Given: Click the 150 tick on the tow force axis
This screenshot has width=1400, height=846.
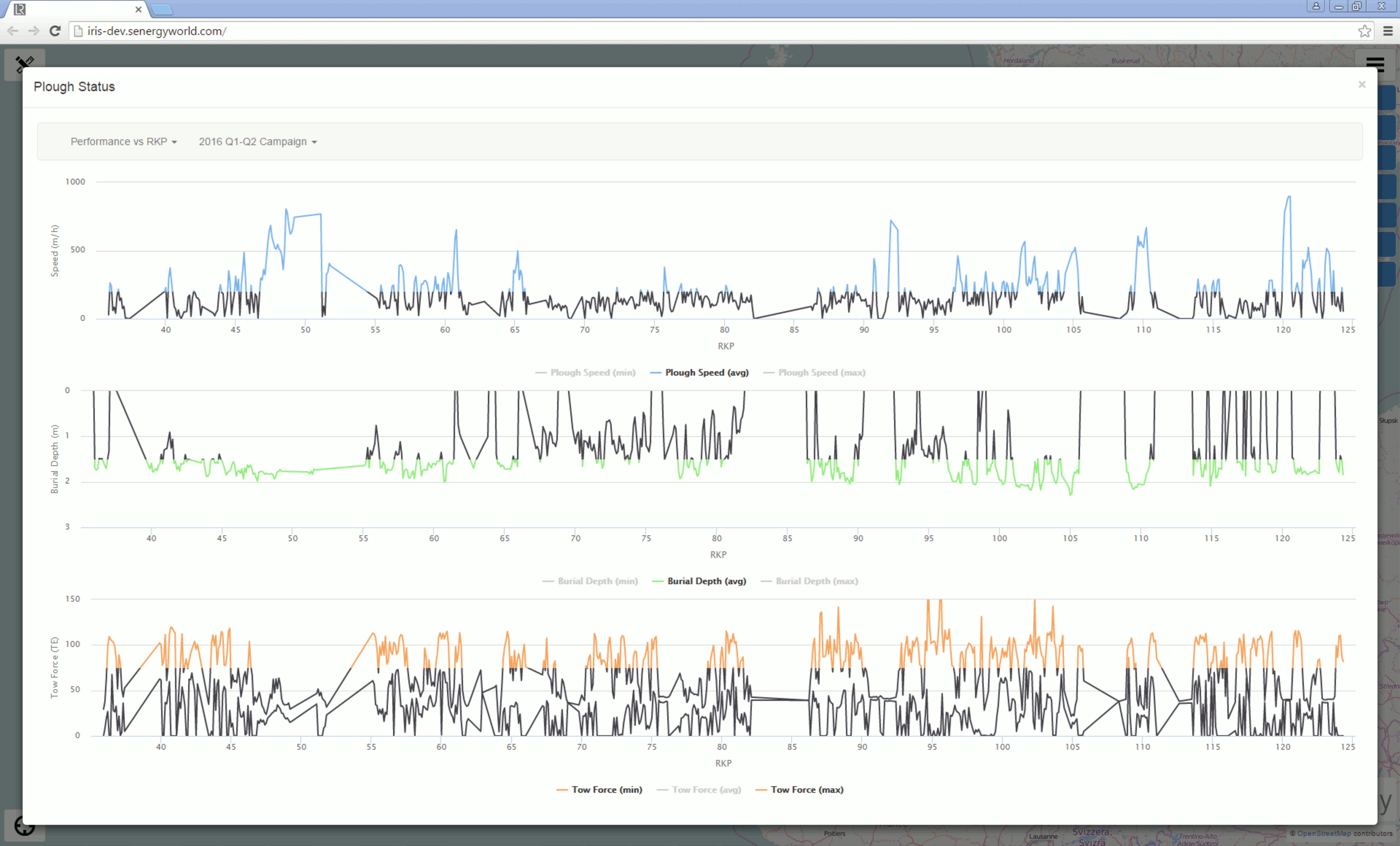Looking at the screenshot, I should 73,599.
